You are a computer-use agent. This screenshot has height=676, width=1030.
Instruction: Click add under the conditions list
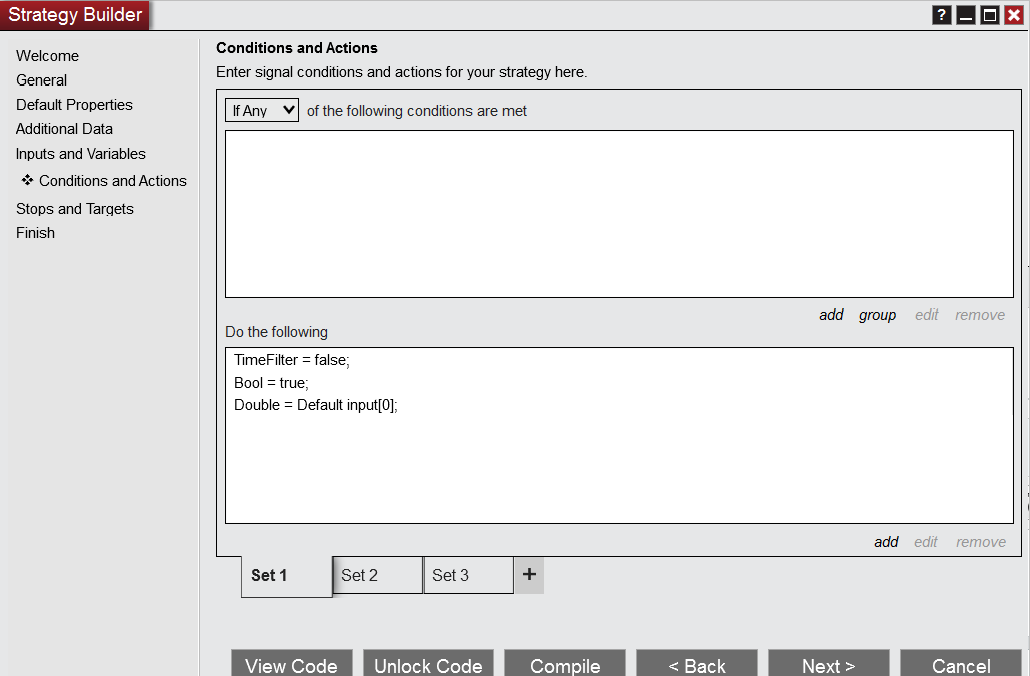click(831, 315)
